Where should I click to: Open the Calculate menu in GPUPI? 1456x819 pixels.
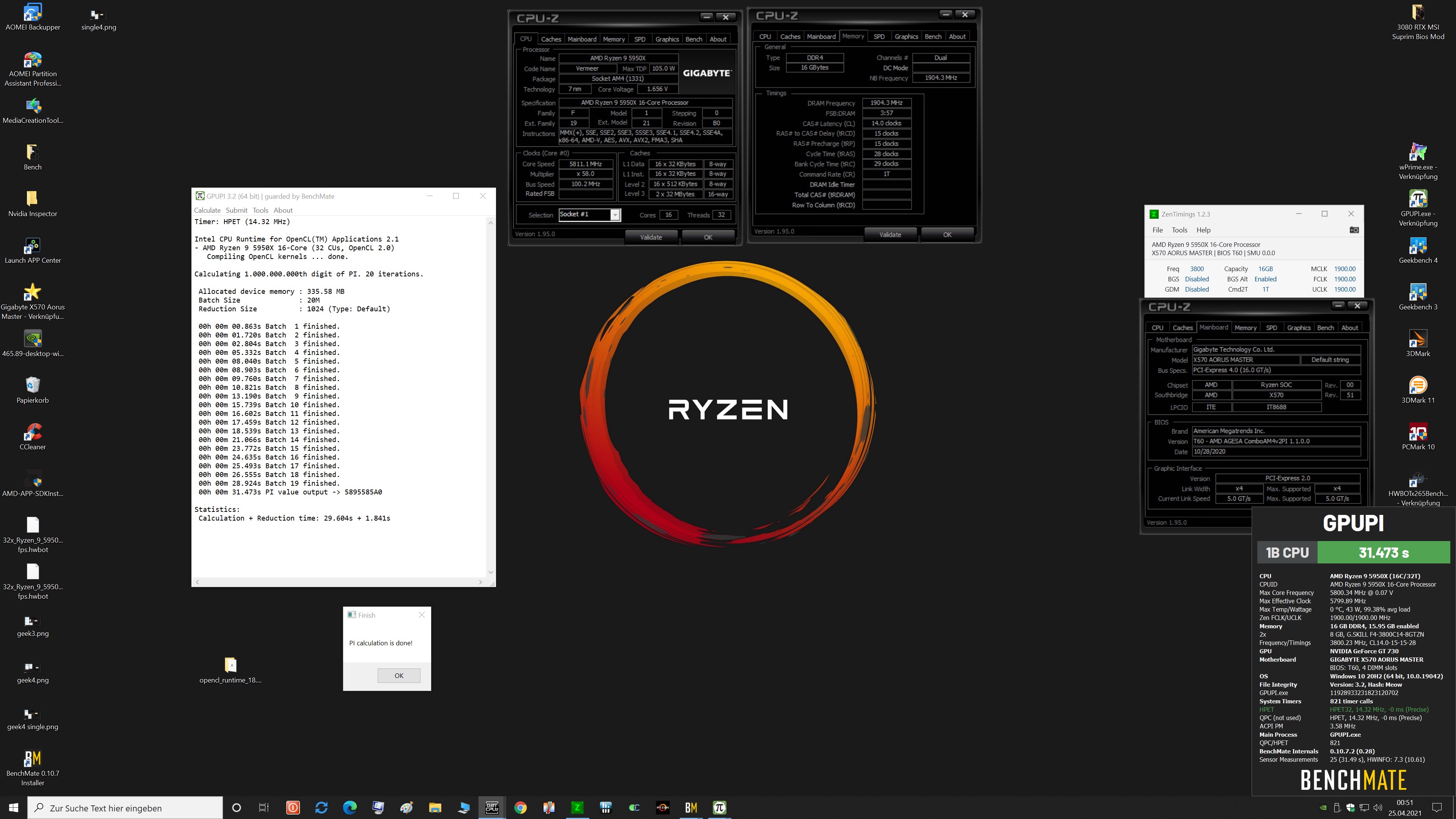[x=207, y=210]
